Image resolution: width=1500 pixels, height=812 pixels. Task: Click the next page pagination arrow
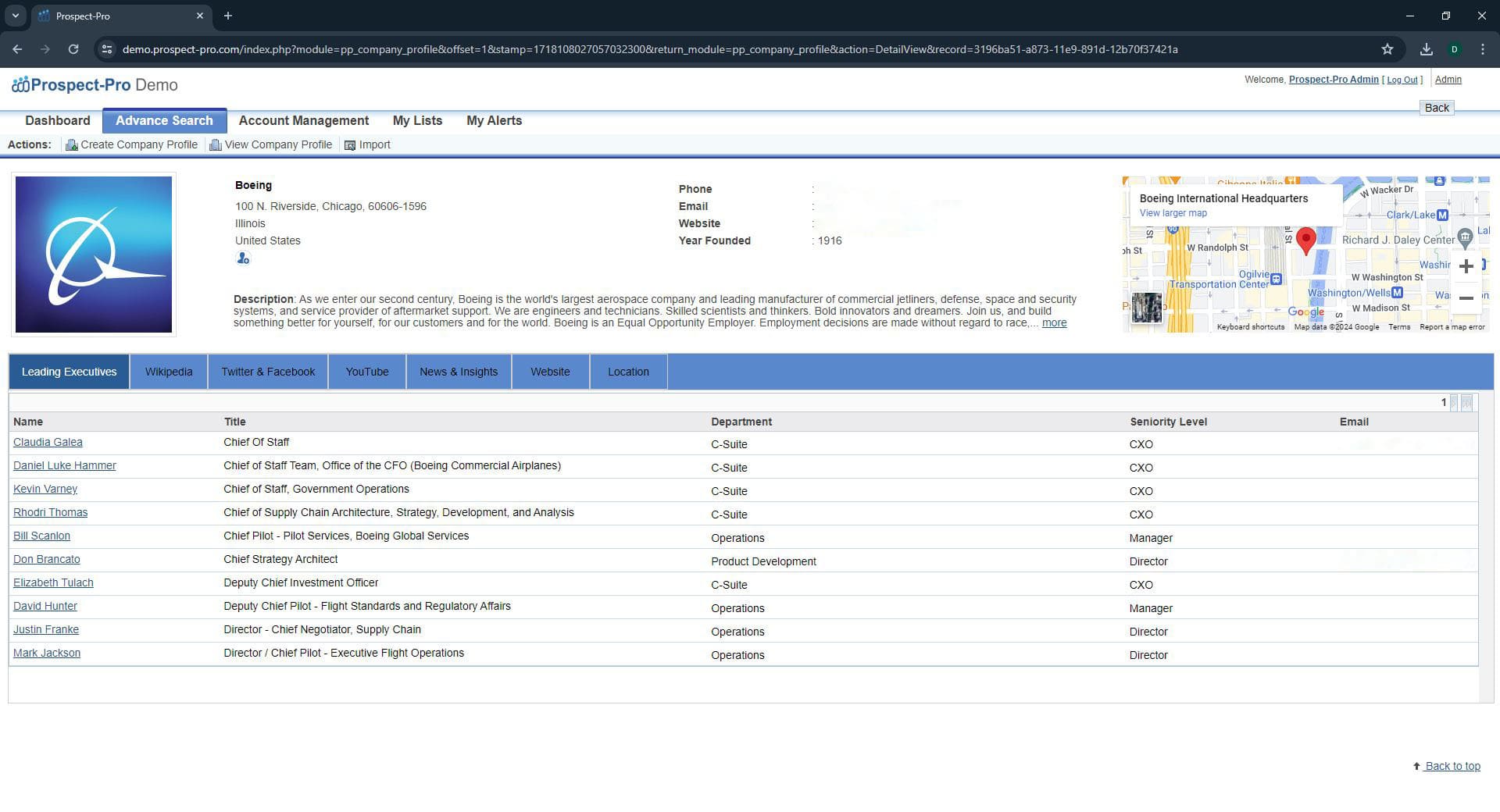click(x=1454, y=403)
